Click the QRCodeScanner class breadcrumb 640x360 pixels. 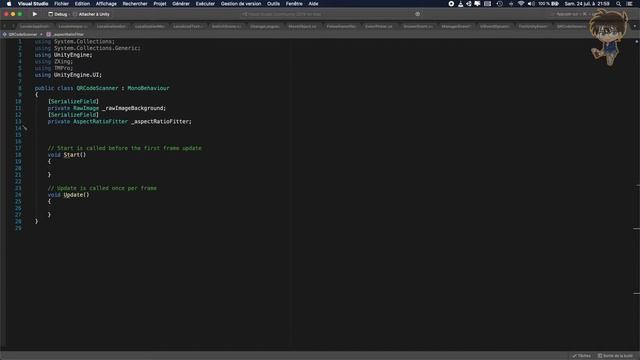pos(20,34)
